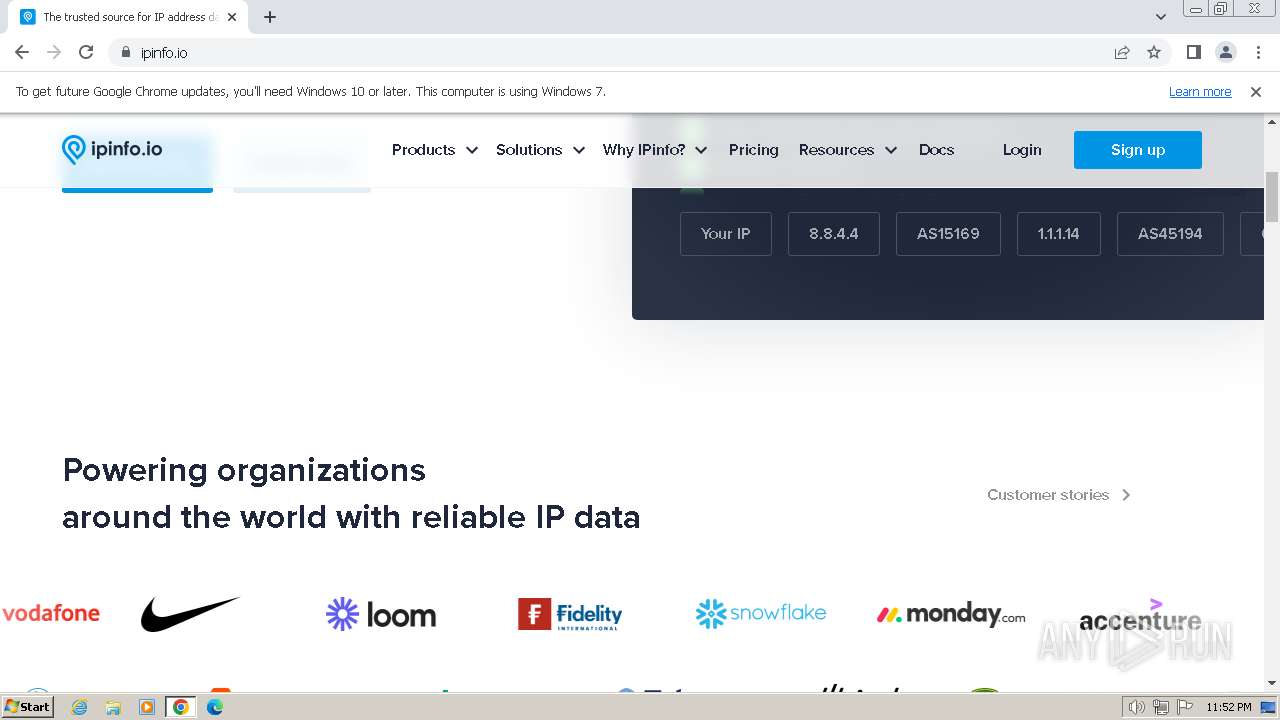1280x720 pixels.
Task: Click the lock icon in address bar
Action: click(125, 52)
